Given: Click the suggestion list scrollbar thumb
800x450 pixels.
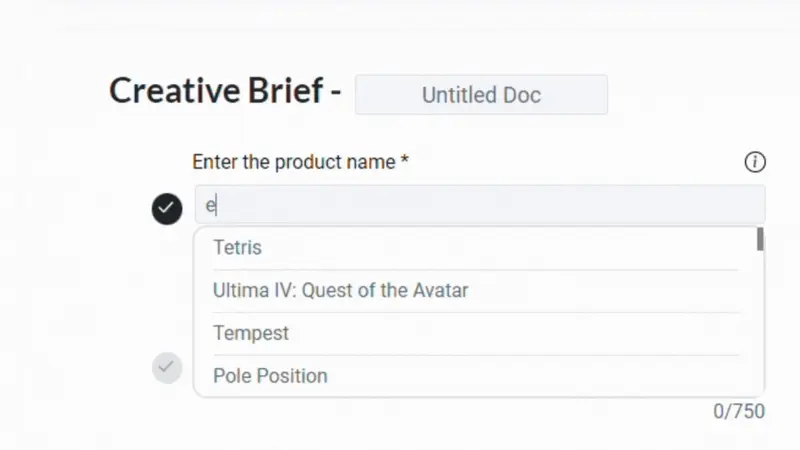Looking at the screenshot, I should (x=760, y=239).
